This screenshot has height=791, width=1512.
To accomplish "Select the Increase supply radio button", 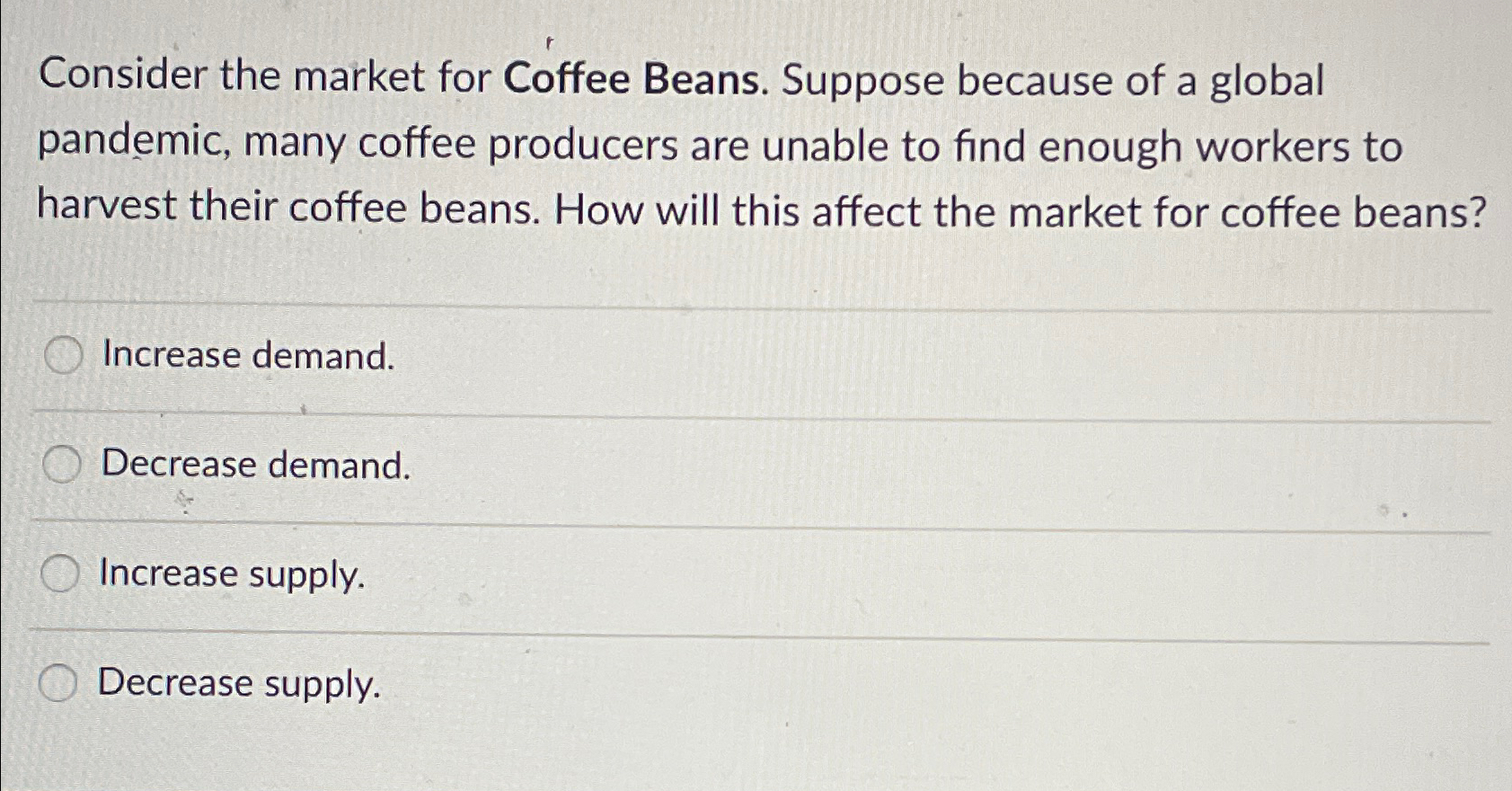I will tap(61, 572).
